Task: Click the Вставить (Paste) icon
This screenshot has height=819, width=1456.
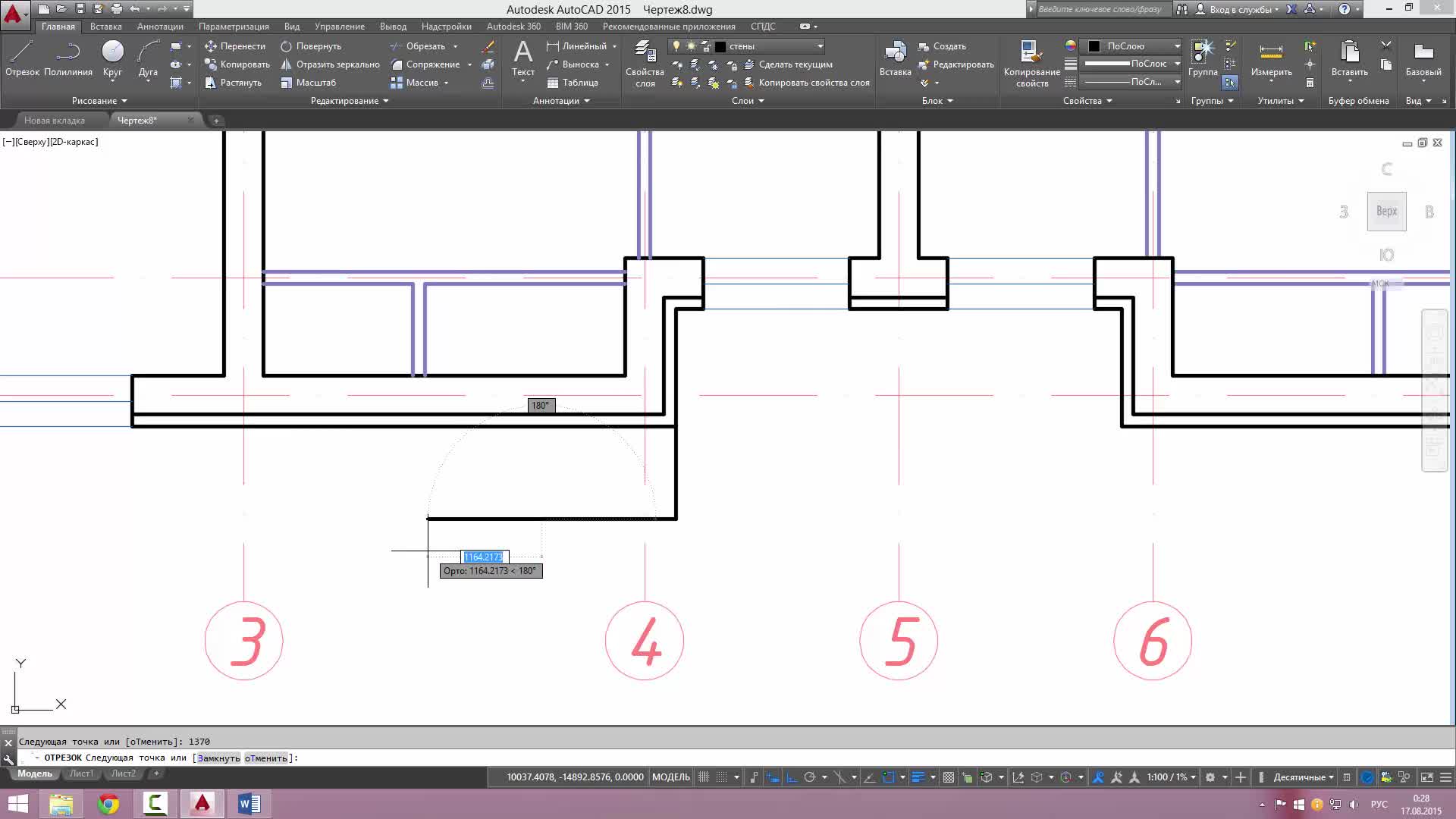Action: 1350,59
